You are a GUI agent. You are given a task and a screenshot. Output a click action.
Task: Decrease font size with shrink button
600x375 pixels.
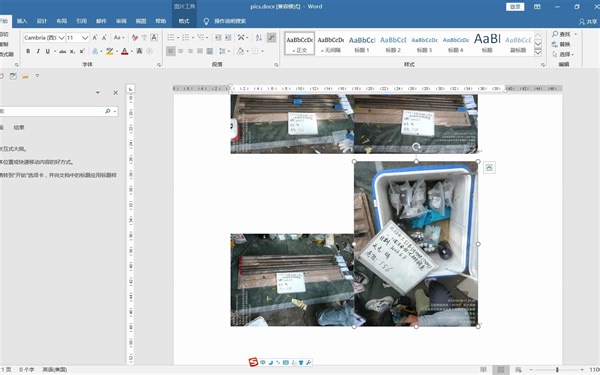(x=104, y=38)
